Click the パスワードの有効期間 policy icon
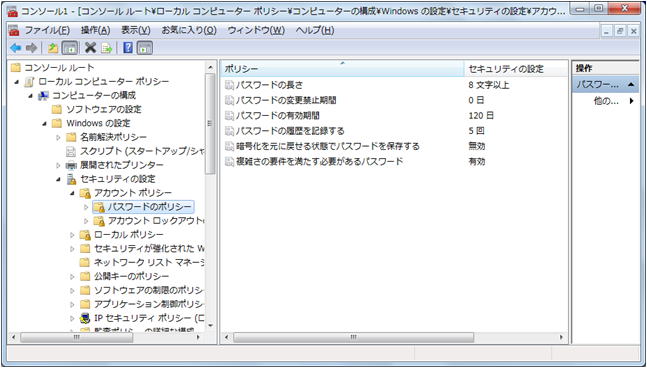This screenshot has width=647, height=368. pos(229,116)
